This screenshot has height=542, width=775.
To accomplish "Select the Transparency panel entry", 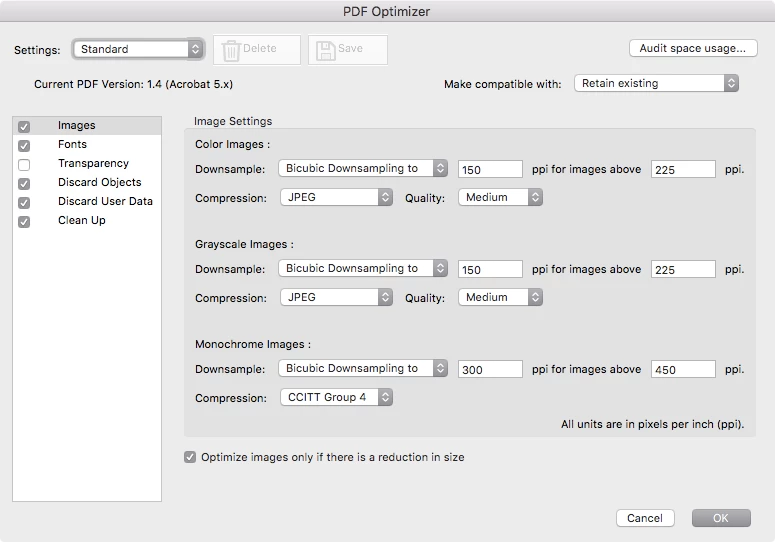I will (87, 164).
